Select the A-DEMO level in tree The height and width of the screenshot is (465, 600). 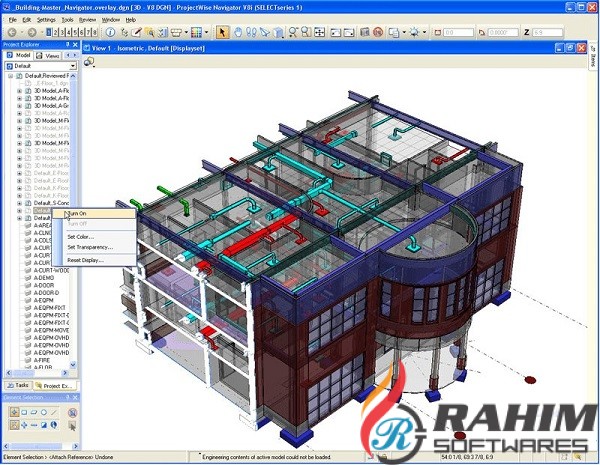(x=44, y=278)
